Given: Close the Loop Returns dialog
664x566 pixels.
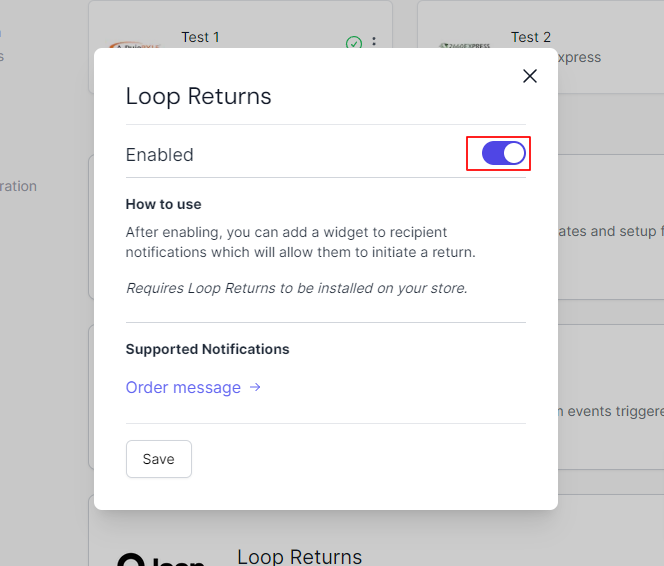Looking at the screenshot, I should point(530,76).
